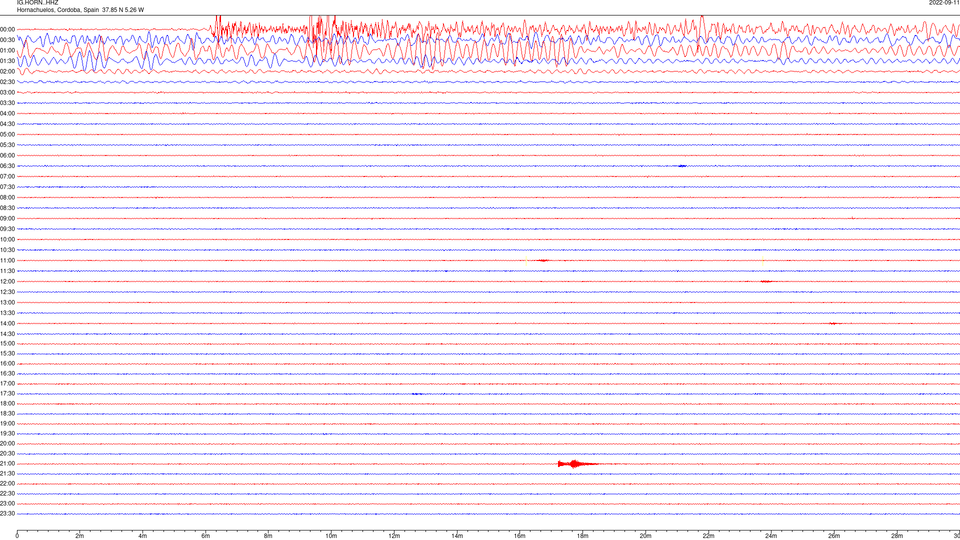Image resolution: width=960 pixels, height=540 pixels.
Task: Choose the 14:00 time row label
Action: [x=7, y=323]
